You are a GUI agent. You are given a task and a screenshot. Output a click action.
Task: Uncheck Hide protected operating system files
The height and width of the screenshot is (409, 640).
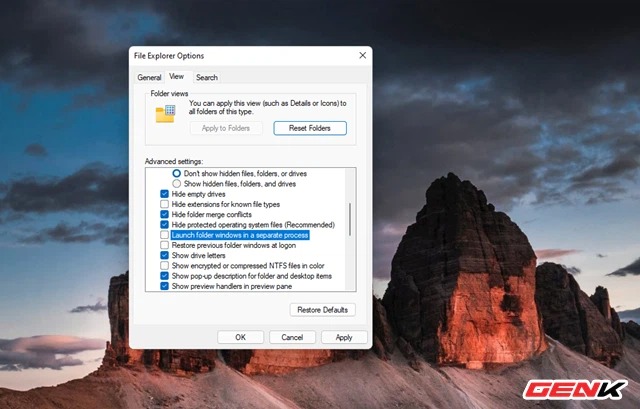(x=165, y=225)
